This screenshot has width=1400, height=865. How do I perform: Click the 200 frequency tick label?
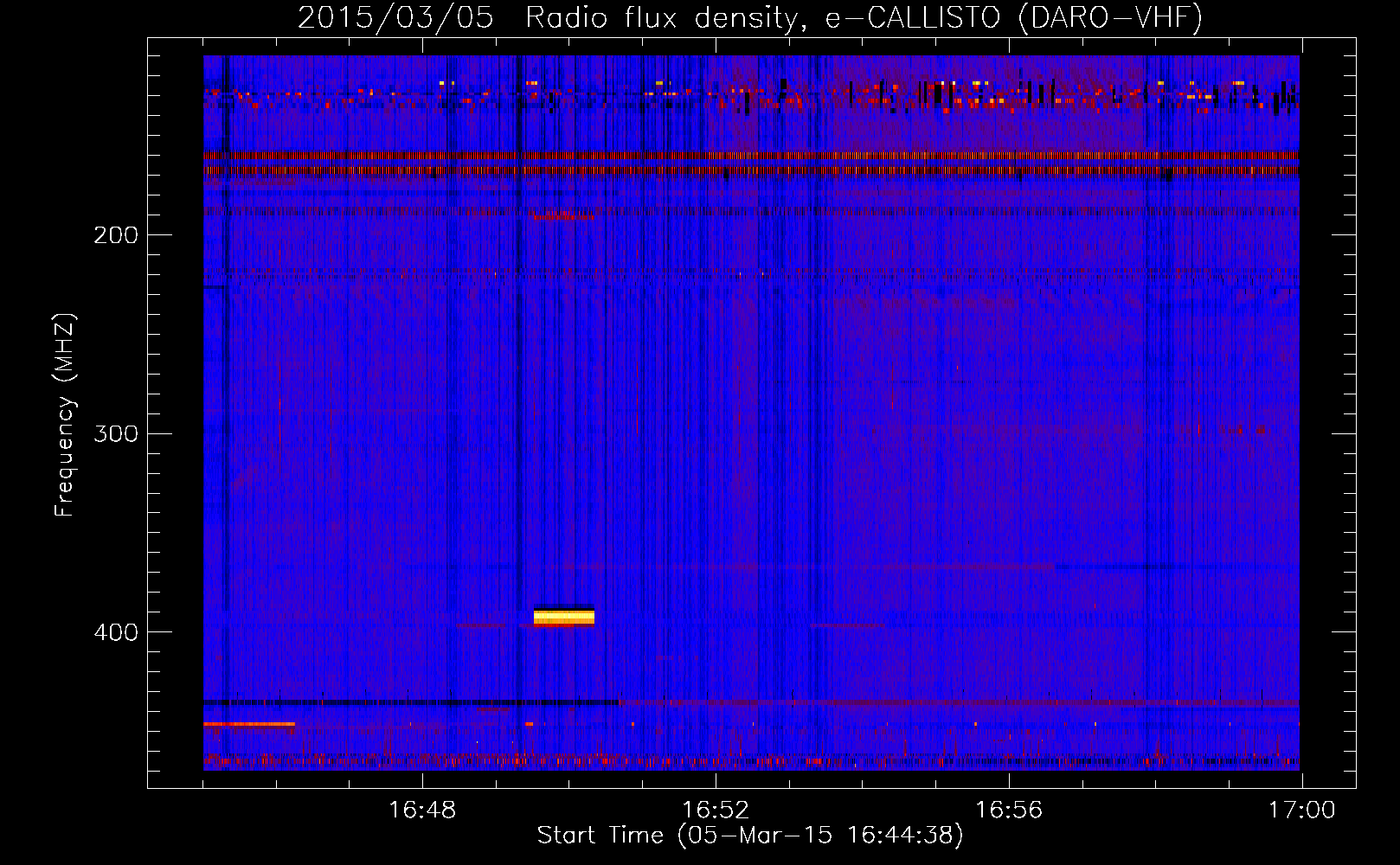pyautogui.click(x=116, y=234)
